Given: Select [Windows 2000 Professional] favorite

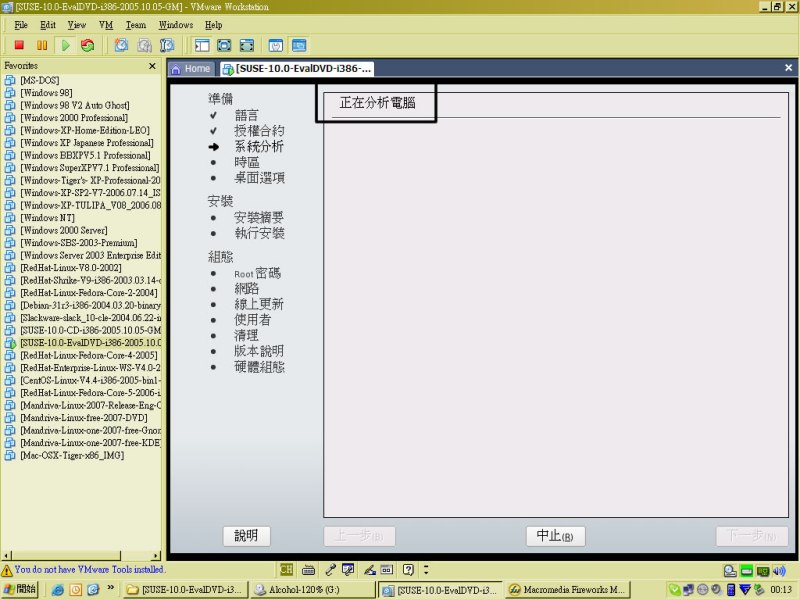Looking at the screenshot, I should click(74, 118).
